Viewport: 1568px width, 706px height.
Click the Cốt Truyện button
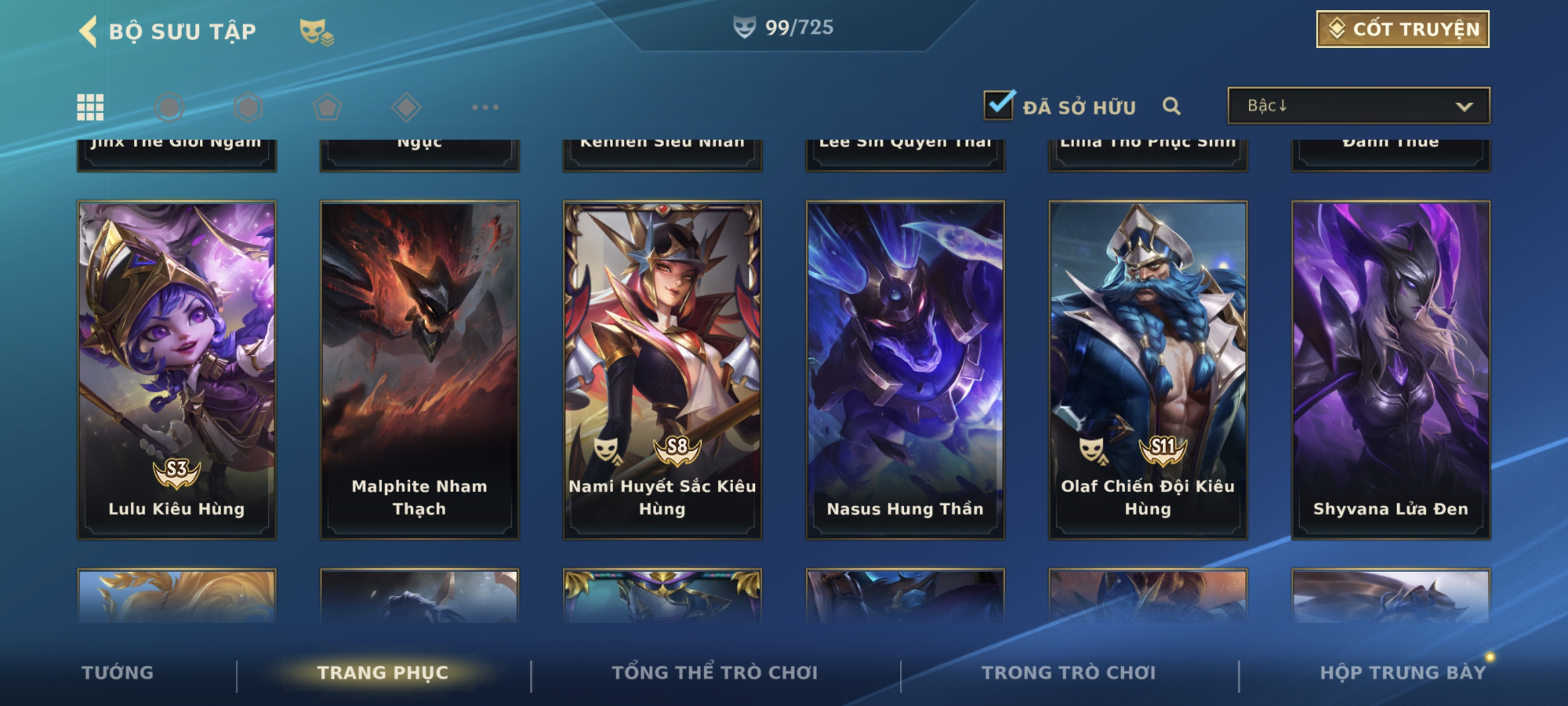[1402, 29]
